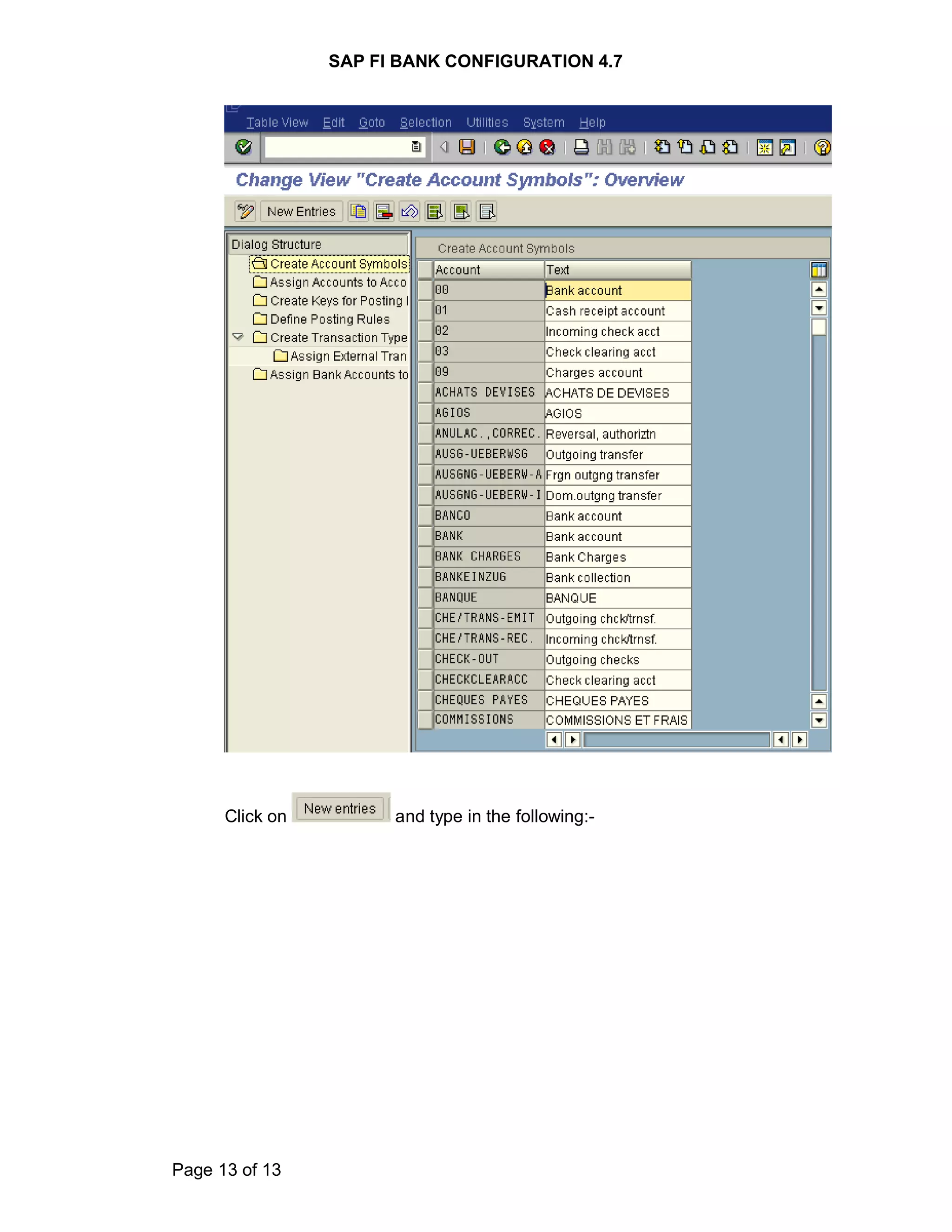Click the ACHATS DEVISES account cell
Image resolution: width=952 pixels, height=1232 pixels.
coord(489,393)
